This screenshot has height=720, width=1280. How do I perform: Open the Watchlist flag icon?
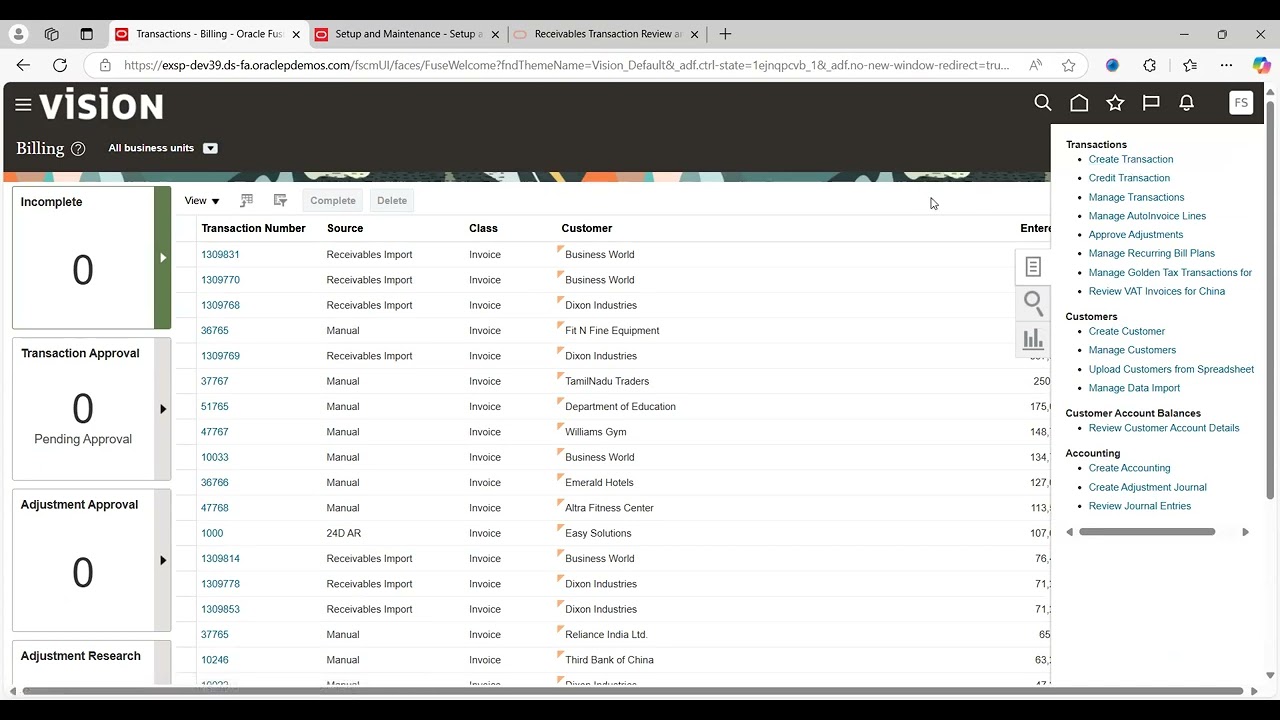pyautogui.click(x=1151, y=103)
